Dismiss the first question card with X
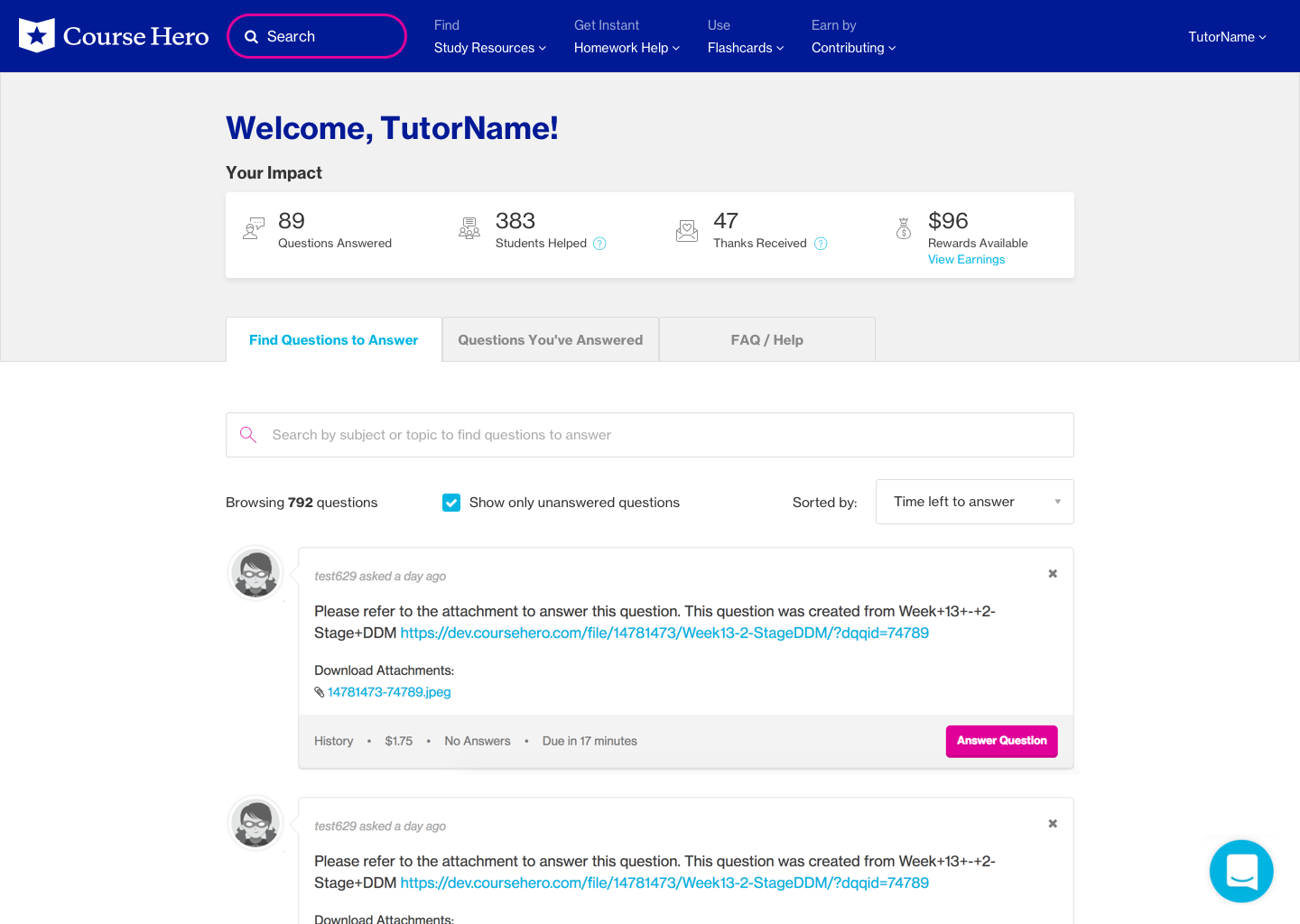1300x924 pixels. (1053, 574)
